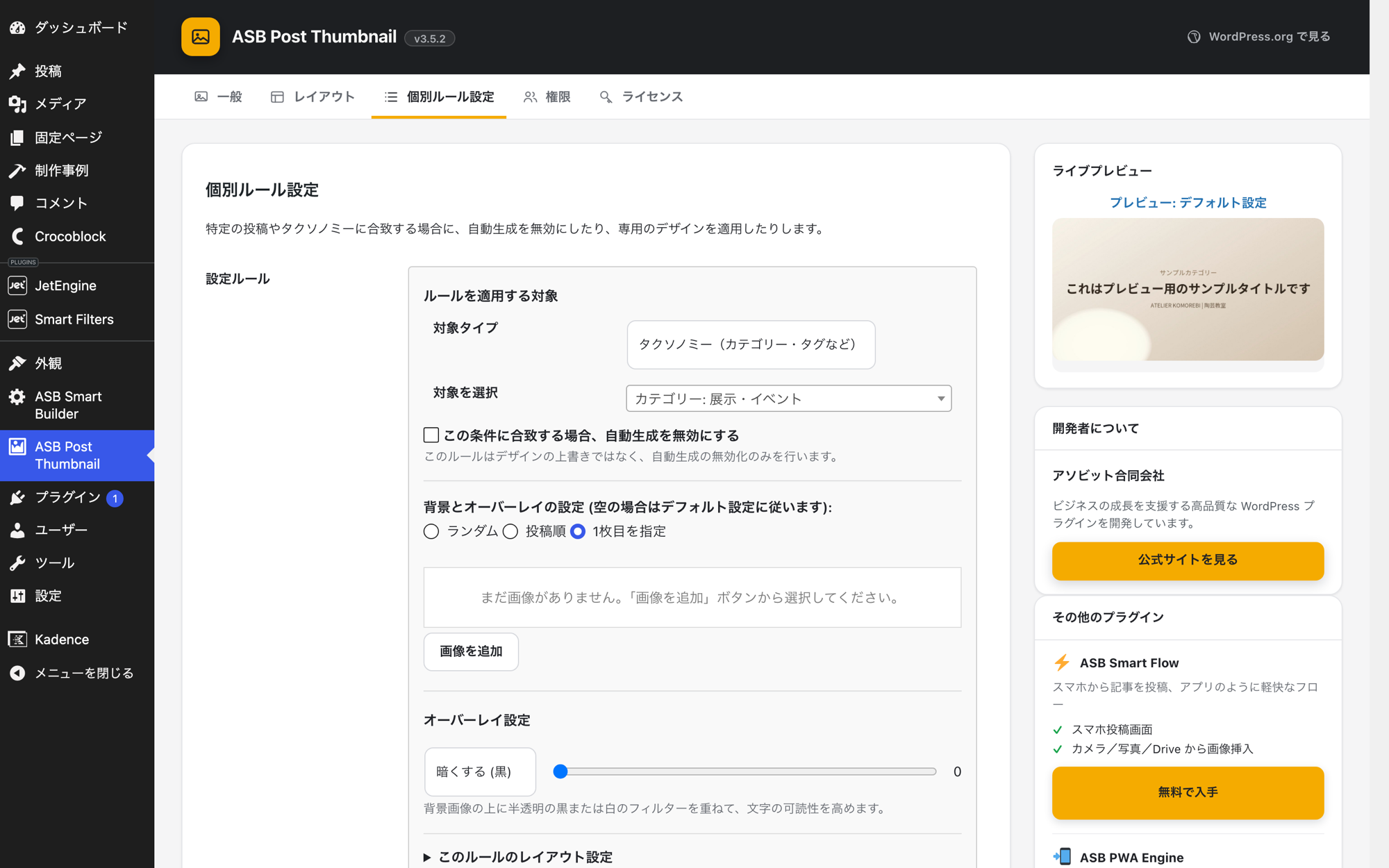Click the Users person icon

coord(17,530)
